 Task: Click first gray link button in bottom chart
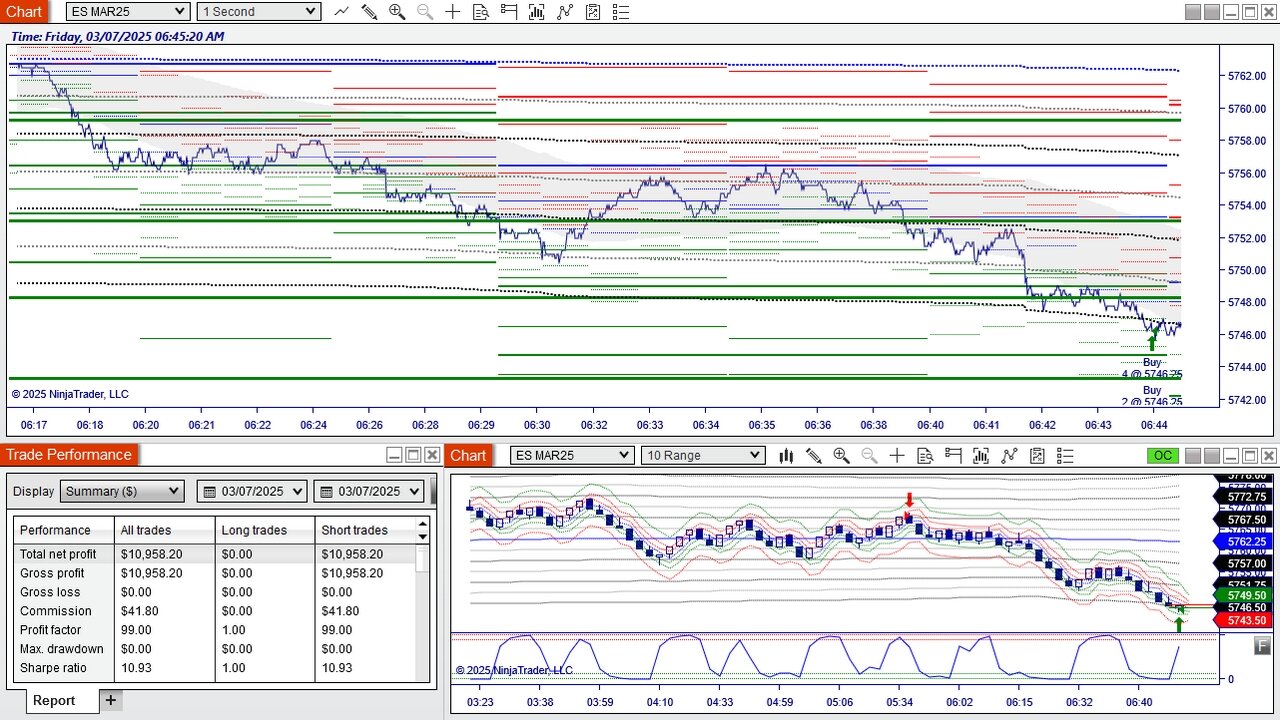[x=1192, y=456]
